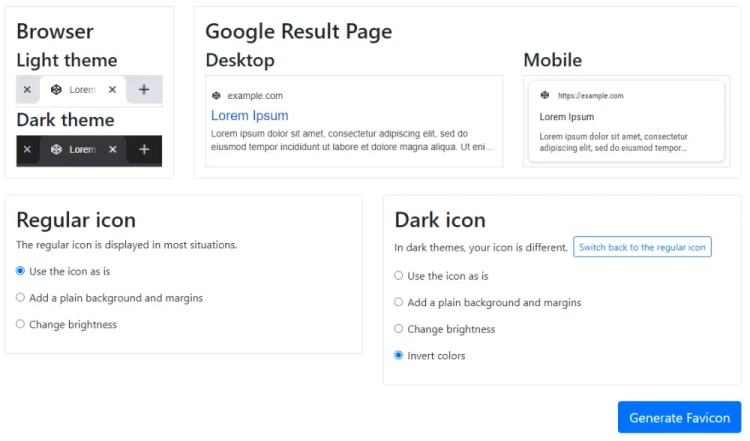Close the leftmost dark theme background tab

pyautogui.click(x=27, y=149)
